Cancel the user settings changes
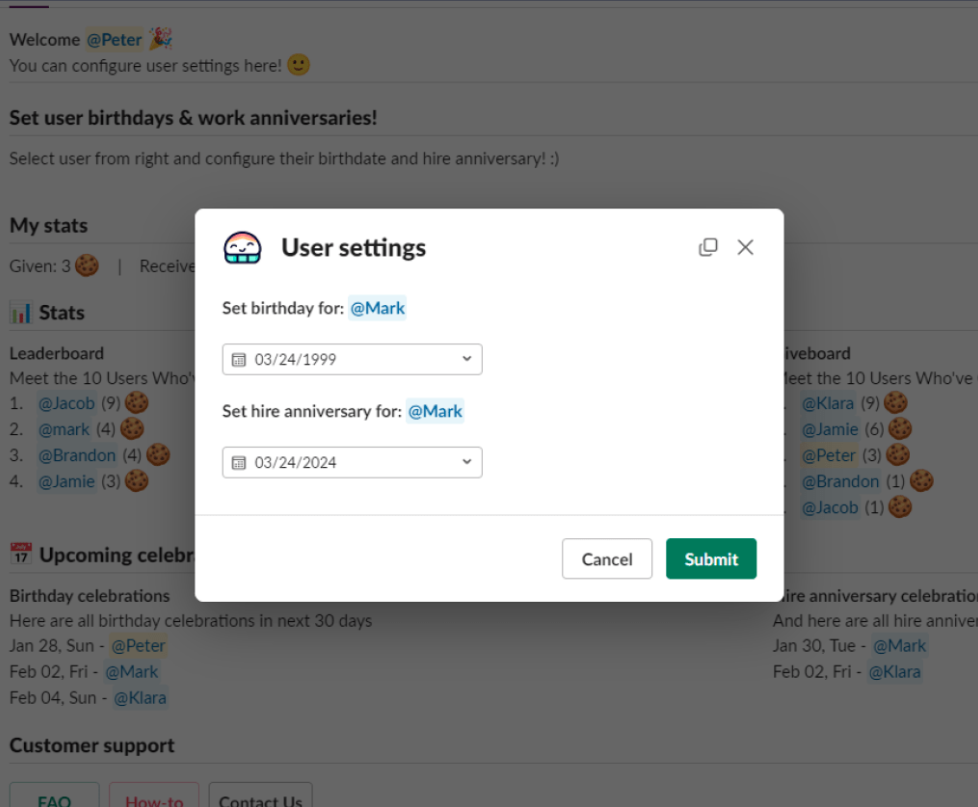 click(607, 559)
